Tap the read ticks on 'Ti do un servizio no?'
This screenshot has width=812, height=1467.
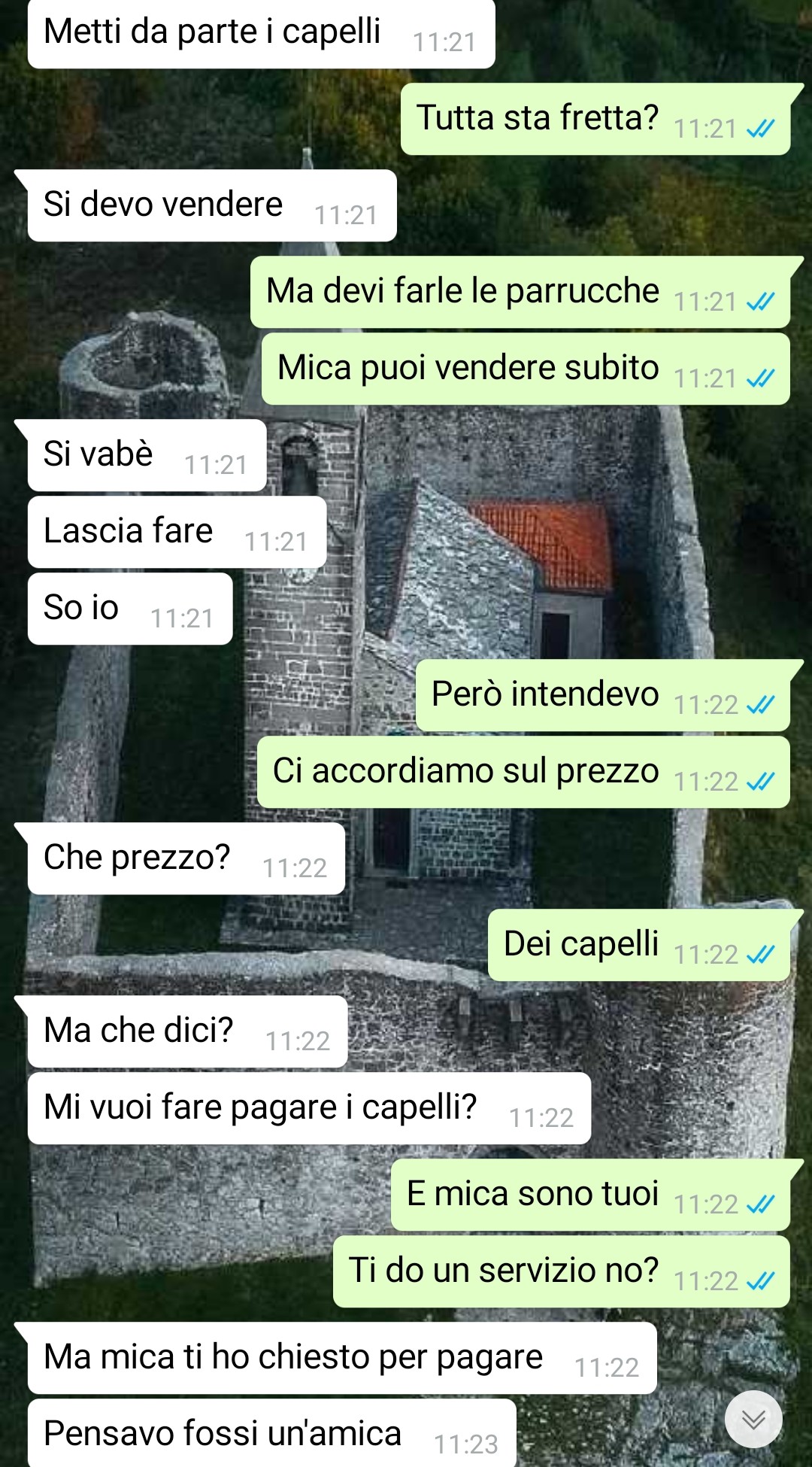coord(760,1280)
